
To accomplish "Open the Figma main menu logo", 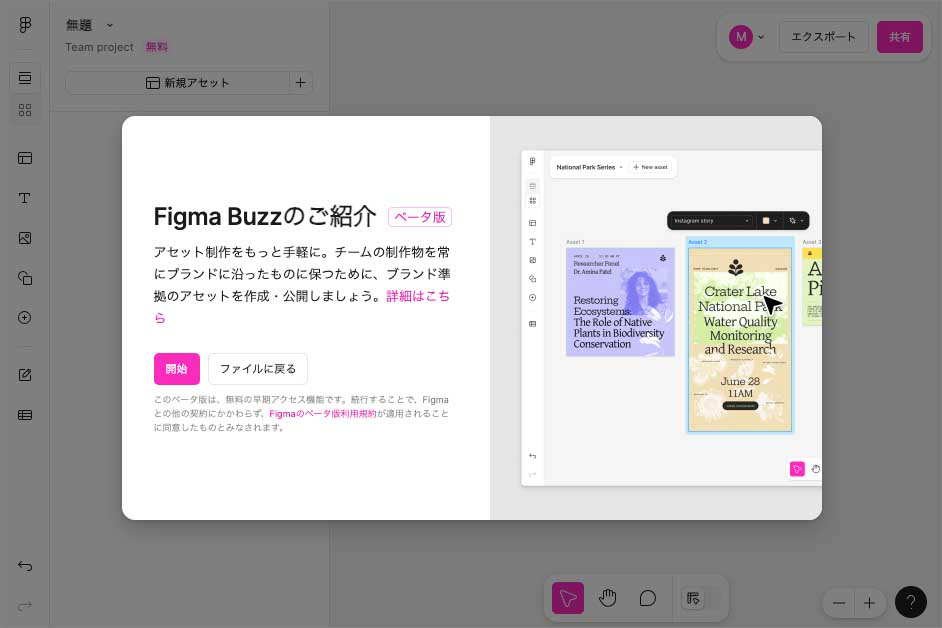I will tap(25, 25).
